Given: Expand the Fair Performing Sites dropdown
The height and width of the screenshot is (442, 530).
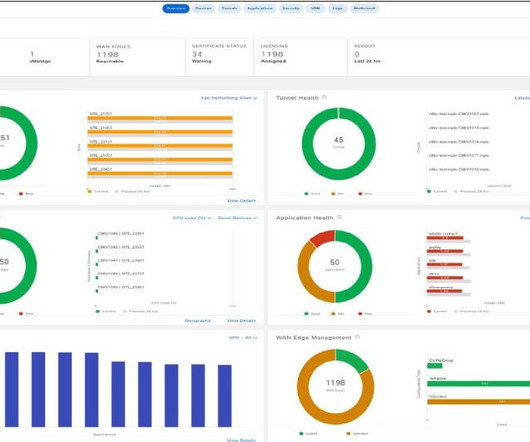Looking at the screenshot, I should click(229, 98).
